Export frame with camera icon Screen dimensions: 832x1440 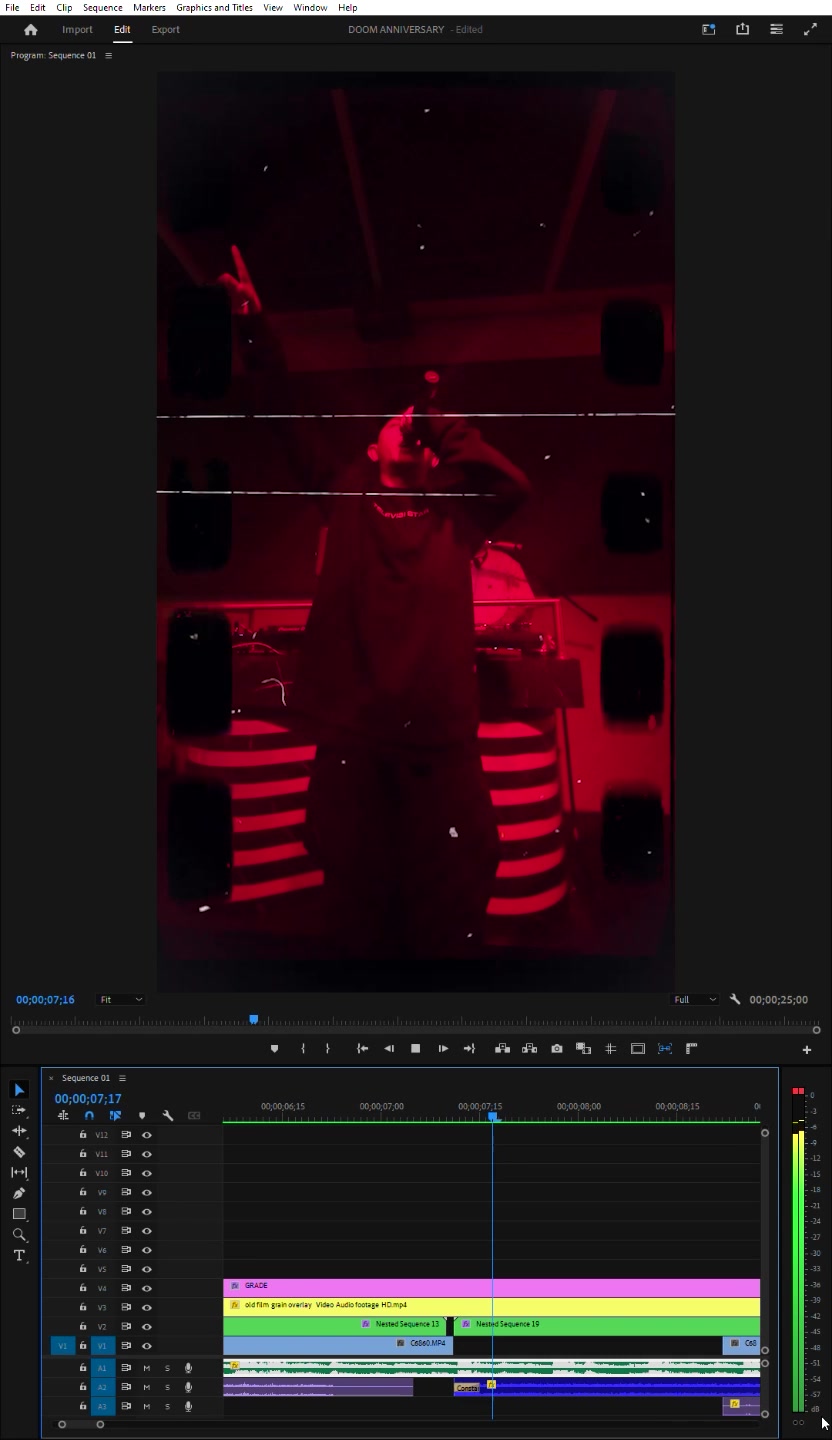557,1049
